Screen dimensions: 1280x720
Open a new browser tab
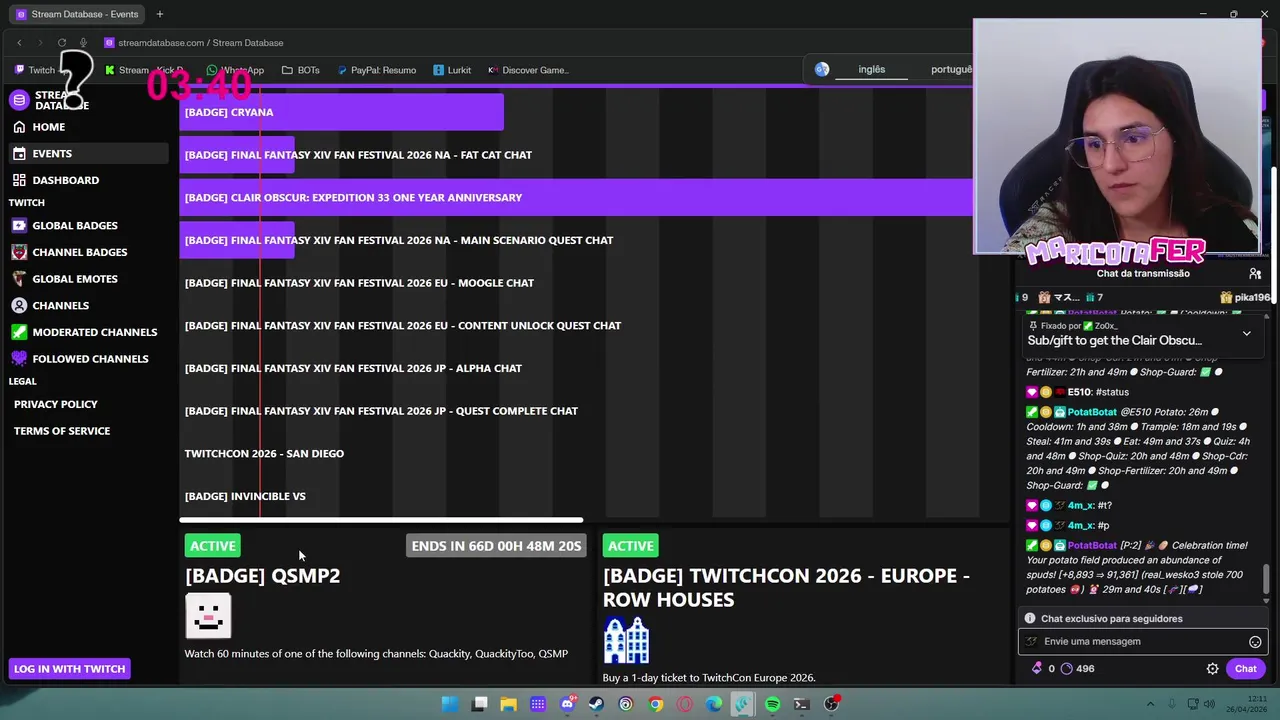point(160,14)
